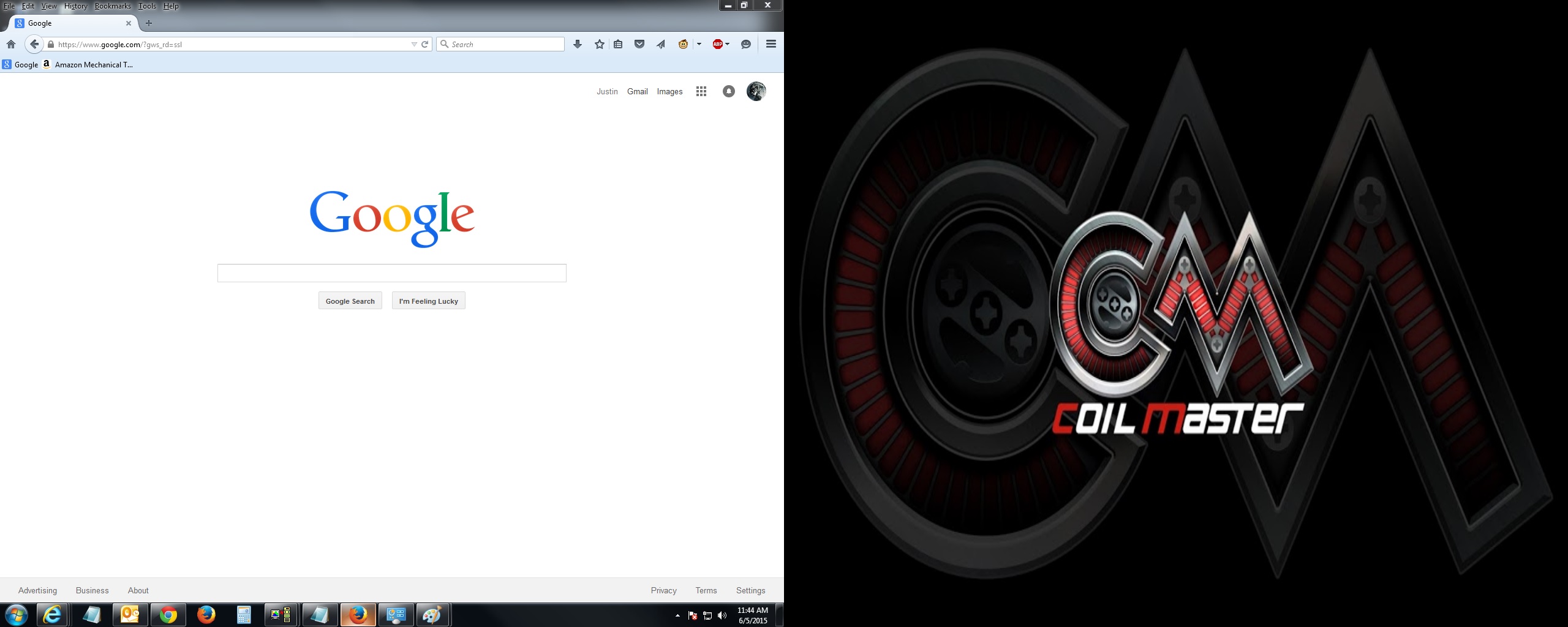Click the Adblock Plus ABP icon
The width and height of the screenshot is (1568, 627).
click(x=717, y=44)
